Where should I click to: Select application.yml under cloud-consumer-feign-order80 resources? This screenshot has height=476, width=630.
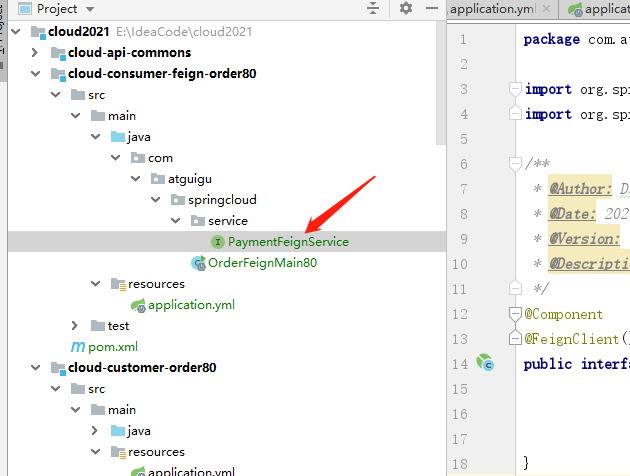tap(191, 305)
